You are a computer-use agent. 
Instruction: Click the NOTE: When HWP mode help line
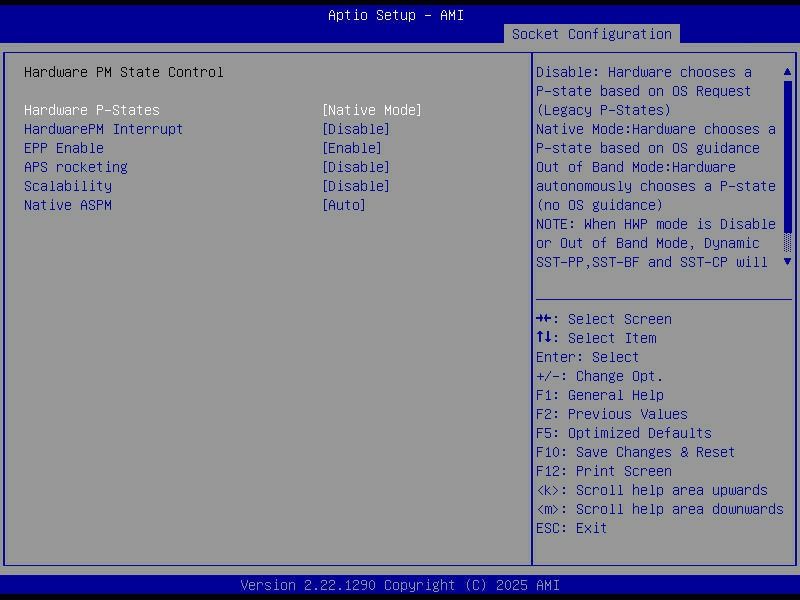656,224
